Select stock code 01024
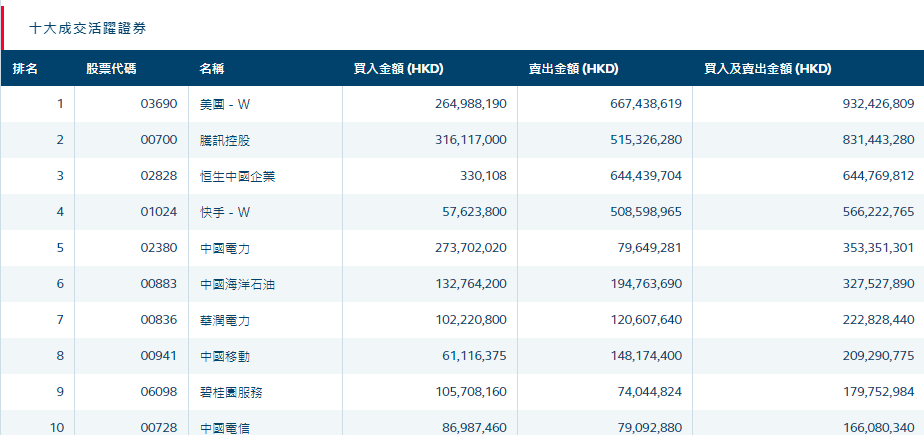This screenshot has height=435, width=924. tap(159, 212)
